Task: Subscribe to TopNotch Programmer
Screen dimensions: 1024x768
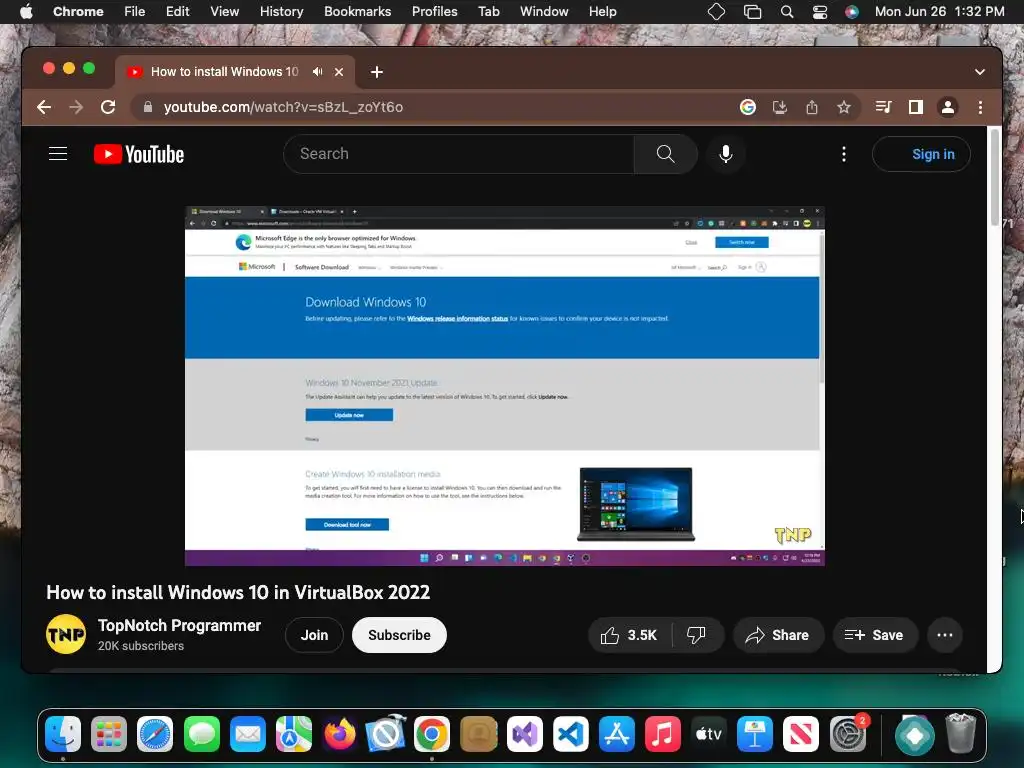Action: [x=399, y=635]
